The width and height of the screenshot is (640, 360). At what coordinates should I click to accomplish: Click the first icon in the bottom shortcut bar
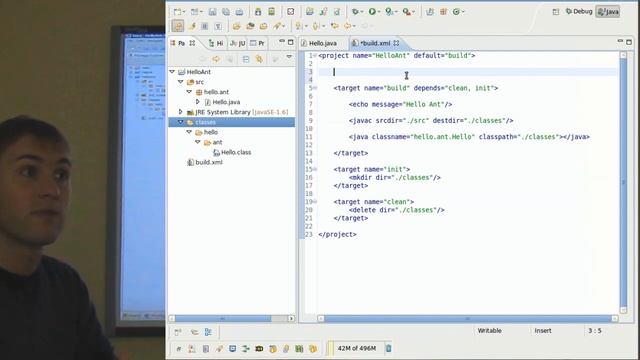(x=178, y=349)
